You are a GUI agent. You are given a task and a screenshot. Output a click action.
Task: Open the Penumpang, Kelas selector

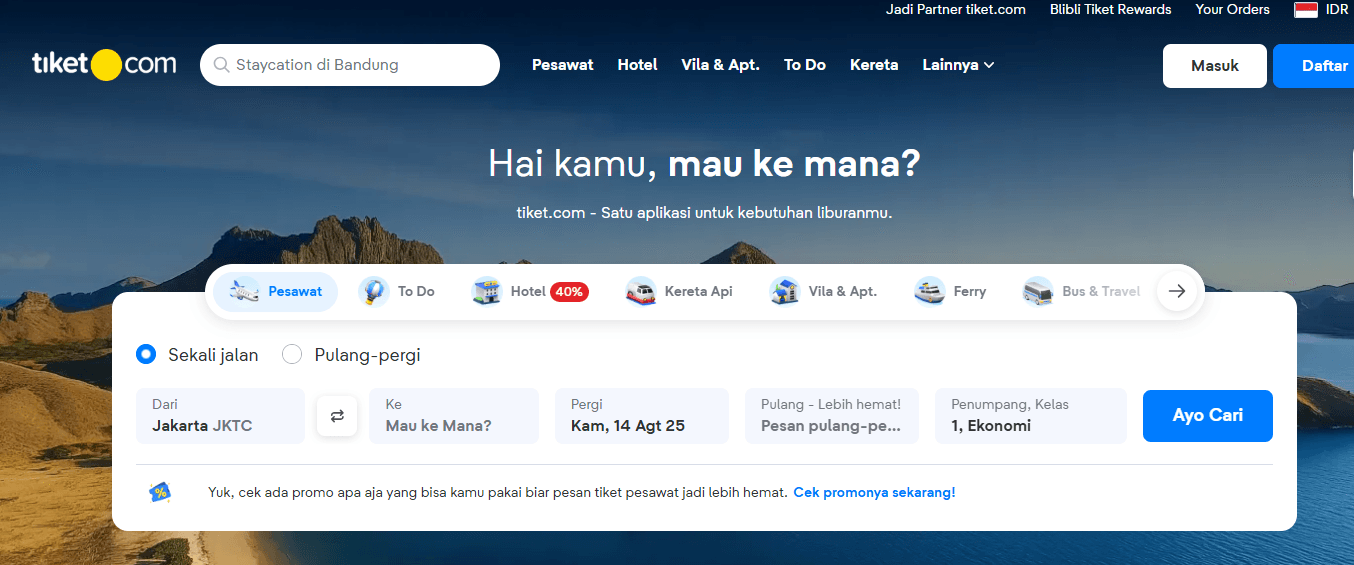click(x=1030, y=416)
